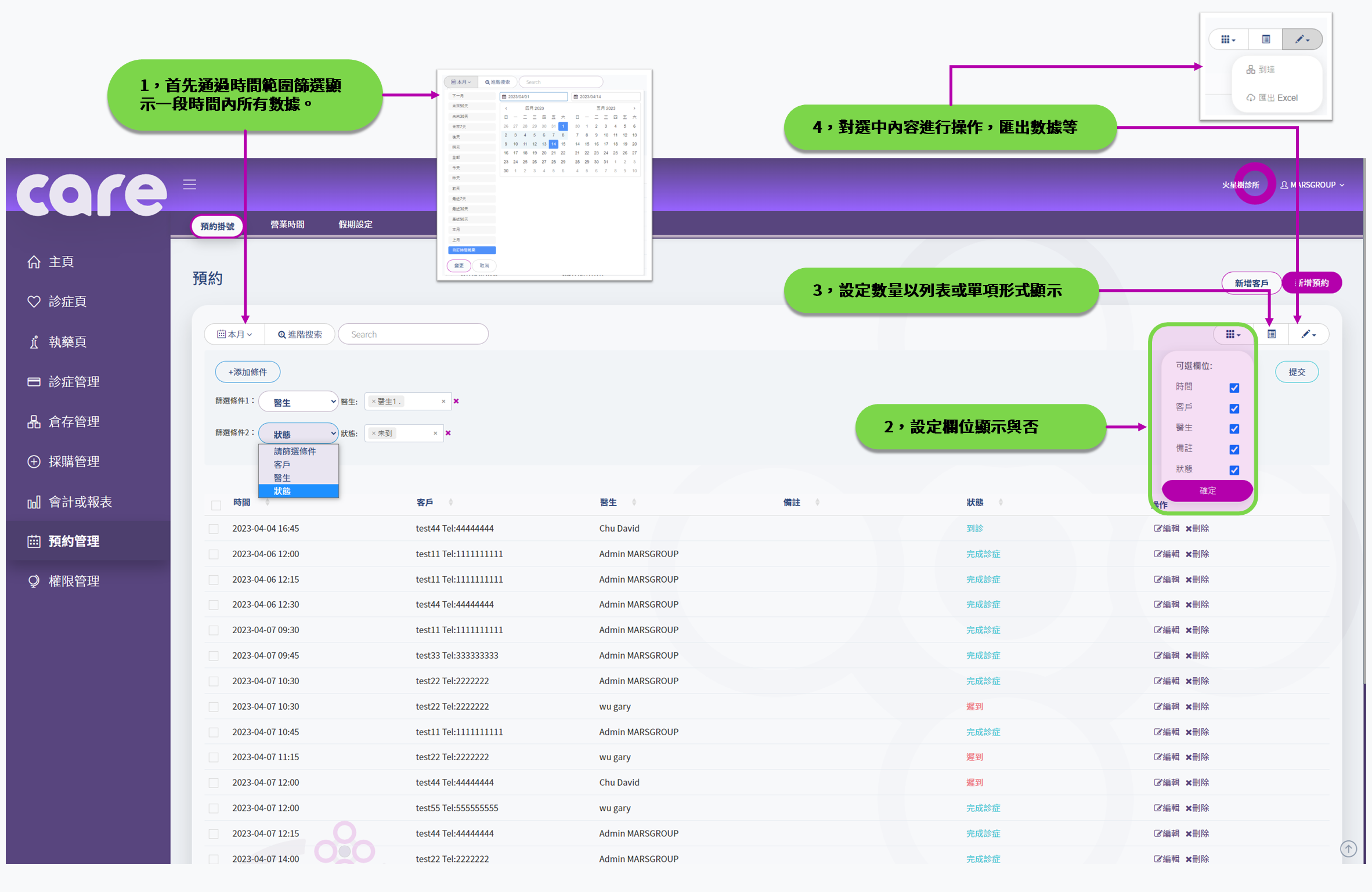The image size is (1372, 892).
Task: Go to 倉存管理 inventory management
Action: pyautogui.click(x=73, y=422)
